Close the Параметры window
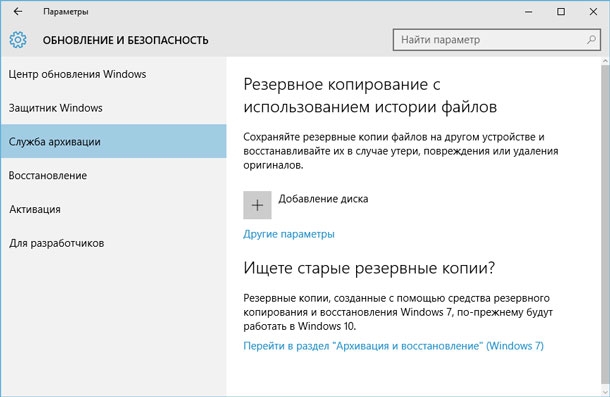 click(593, 12)
